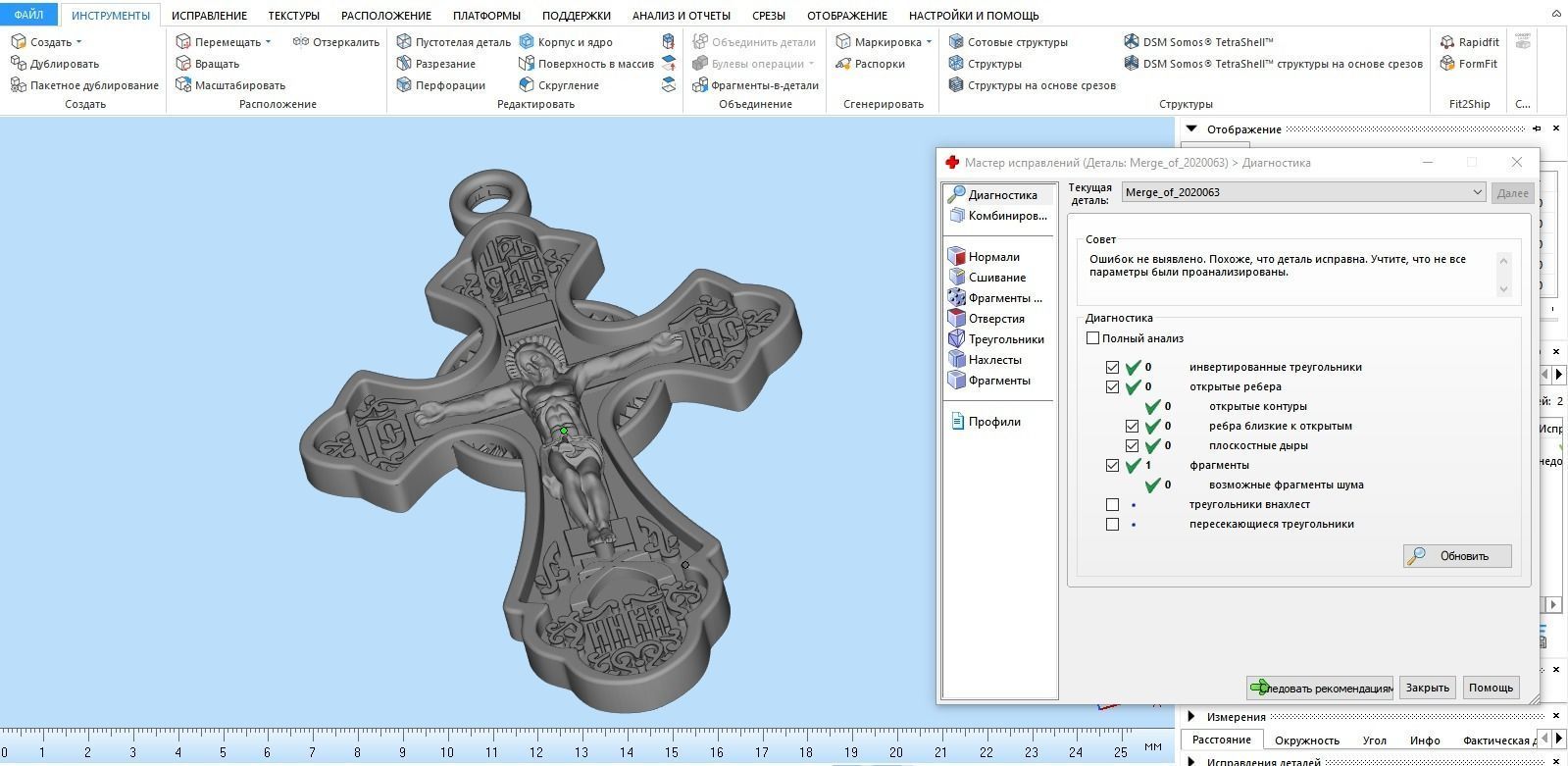Viewport: 1568px width, 766px height.
Task: Click the Структуры tool
Action: 985,64
